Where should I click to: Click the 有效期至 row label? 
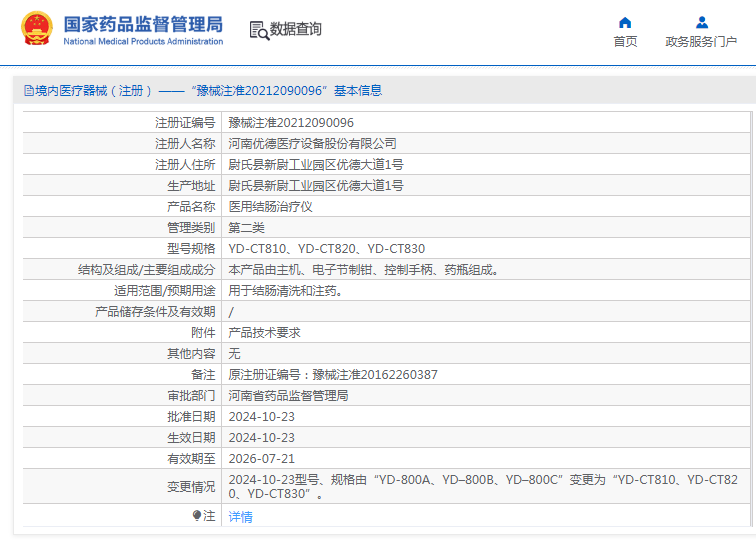click(191, 459)
